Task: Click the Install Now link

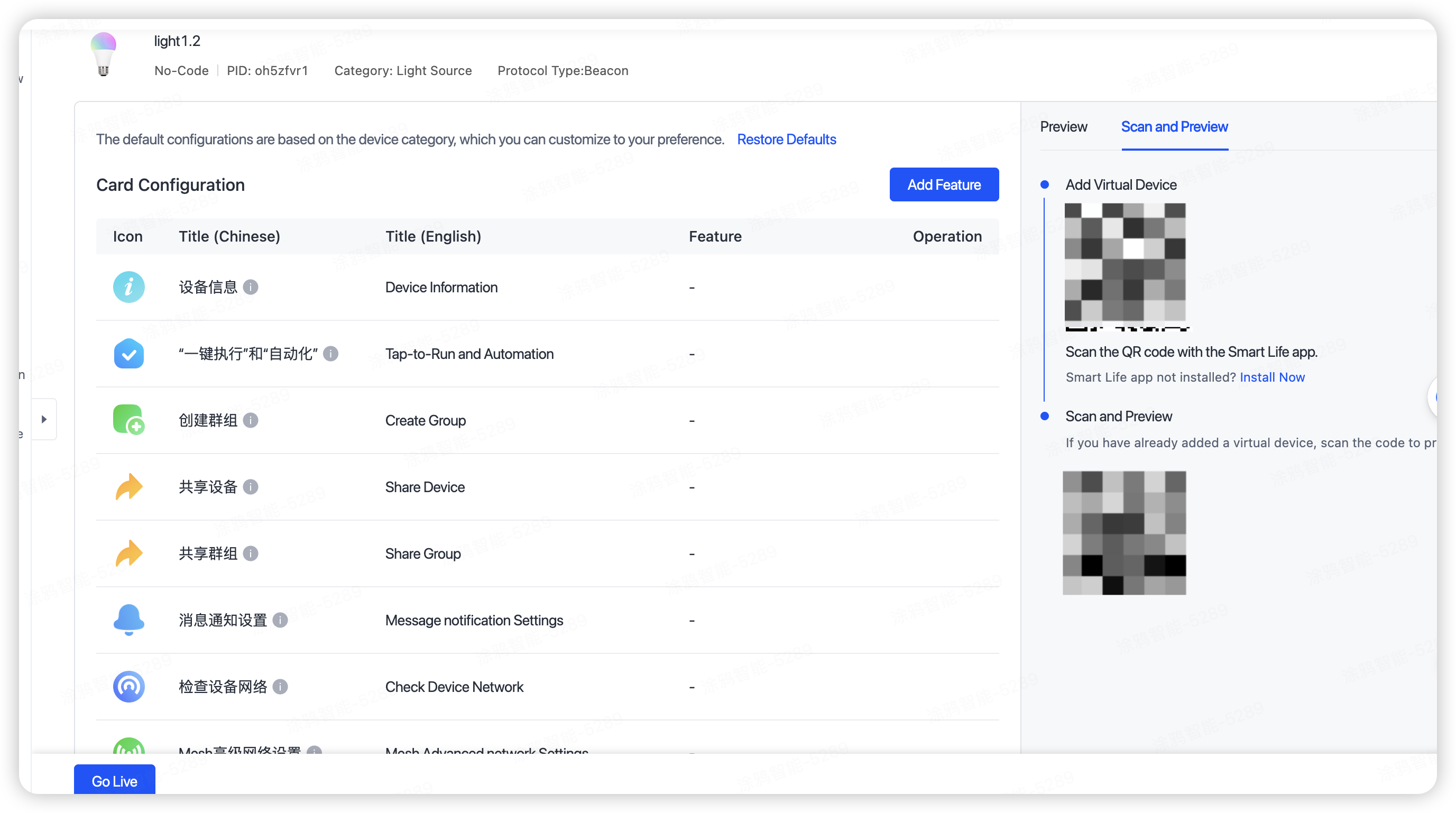Action: pyautogui.click(x=1271, y=377)
